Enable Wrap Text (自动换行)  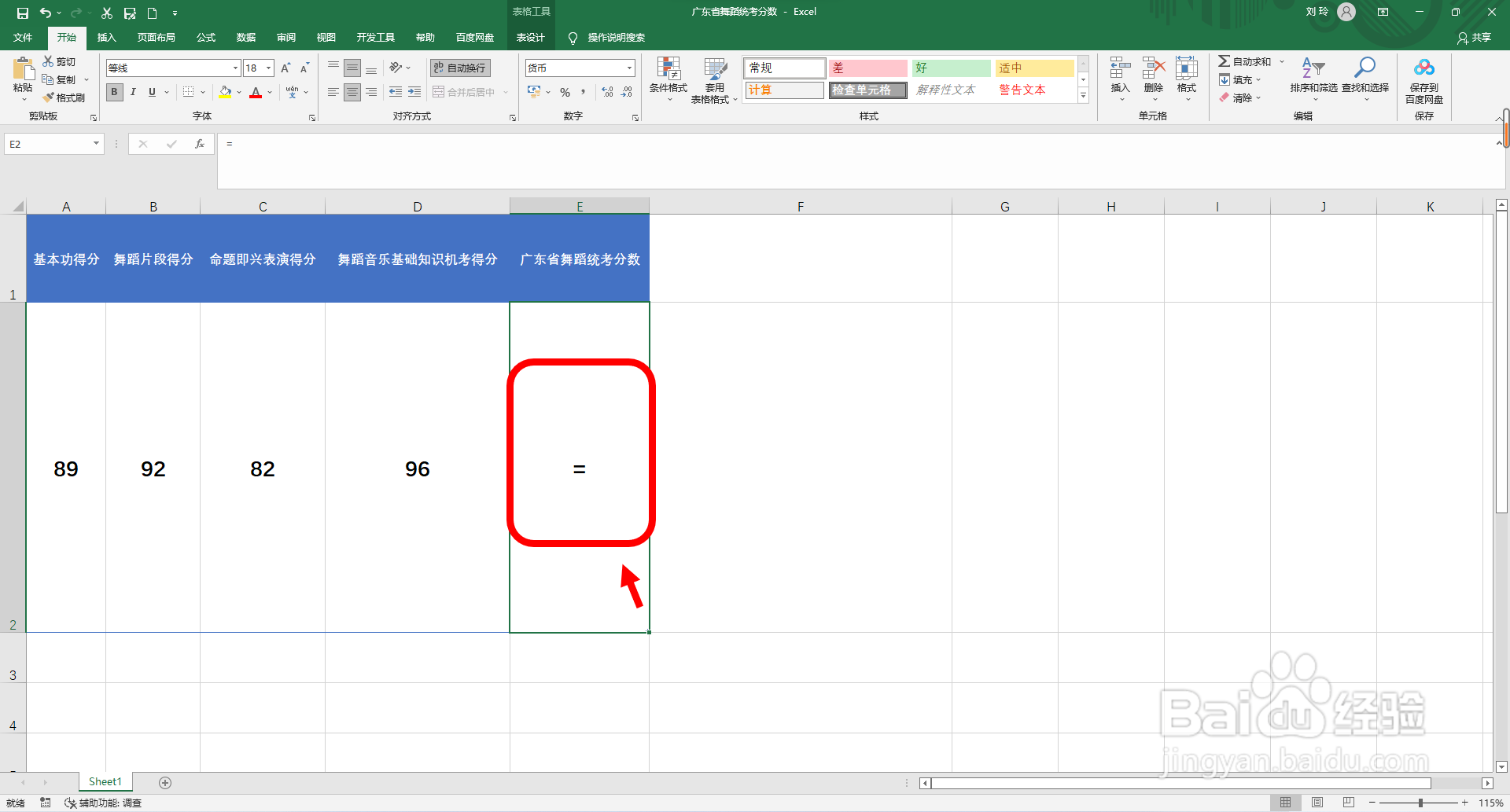tap(459, 68)
